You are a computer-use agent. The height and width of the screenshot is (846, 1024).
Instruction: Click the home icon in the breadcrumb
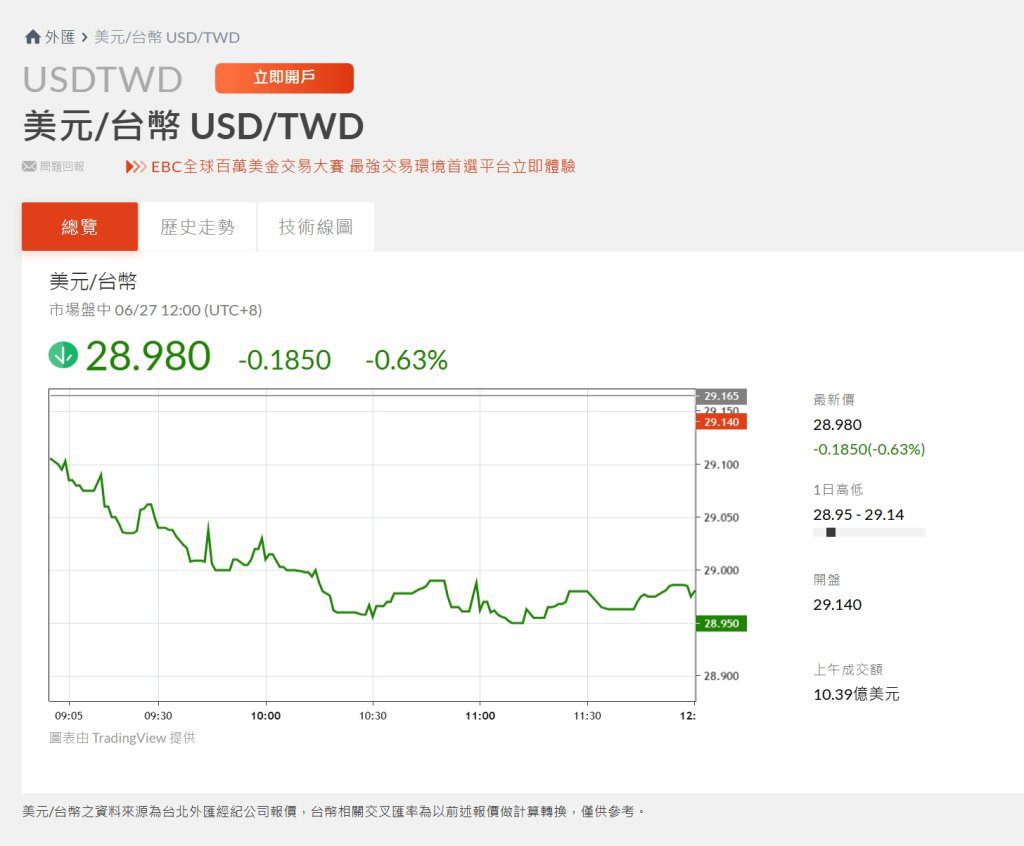(x=33, y=38)
